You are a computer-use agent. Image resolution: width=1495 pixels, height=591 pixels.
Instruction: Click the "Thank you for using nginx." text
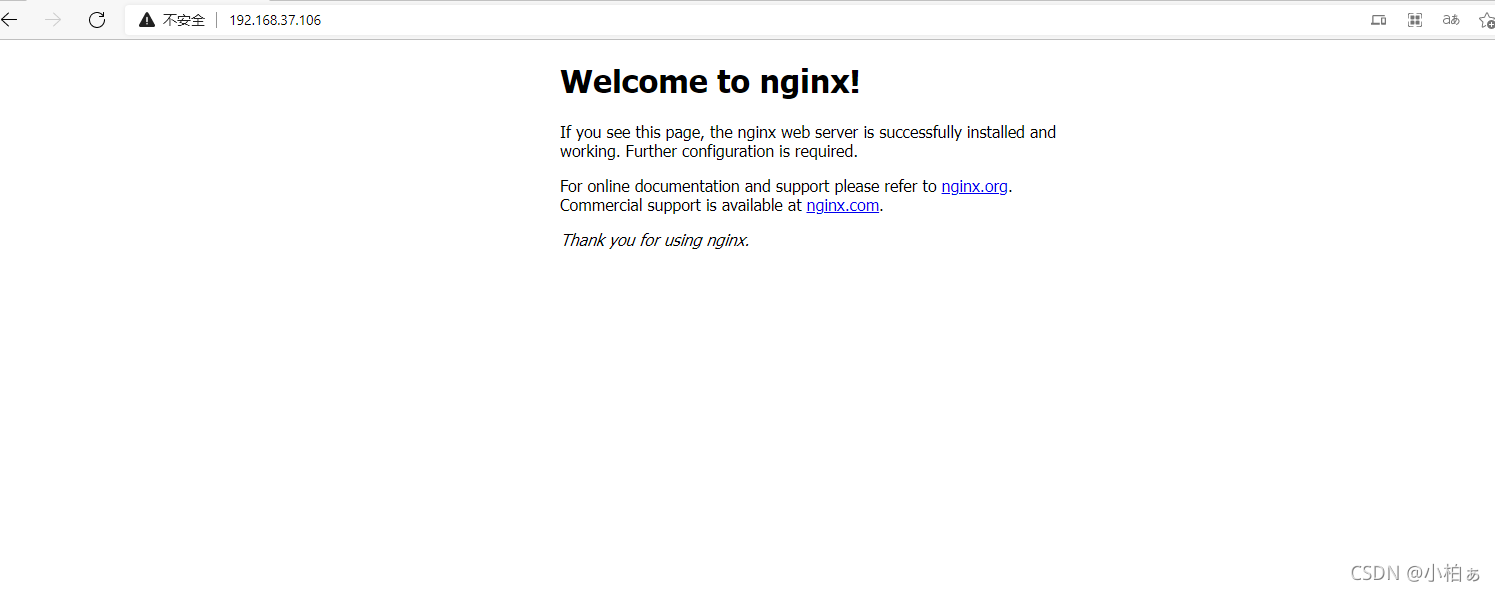click(x=655, y=240)
